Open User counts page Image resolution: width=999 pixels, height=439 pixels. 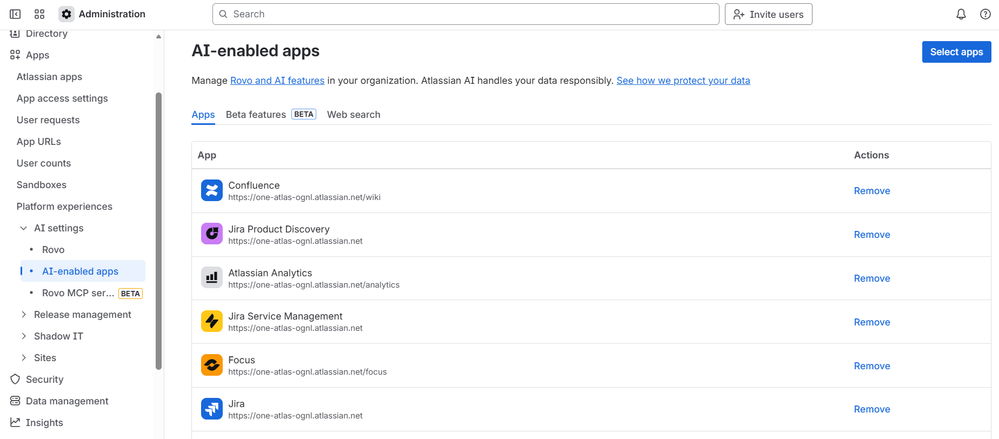(x=43, y=163)
